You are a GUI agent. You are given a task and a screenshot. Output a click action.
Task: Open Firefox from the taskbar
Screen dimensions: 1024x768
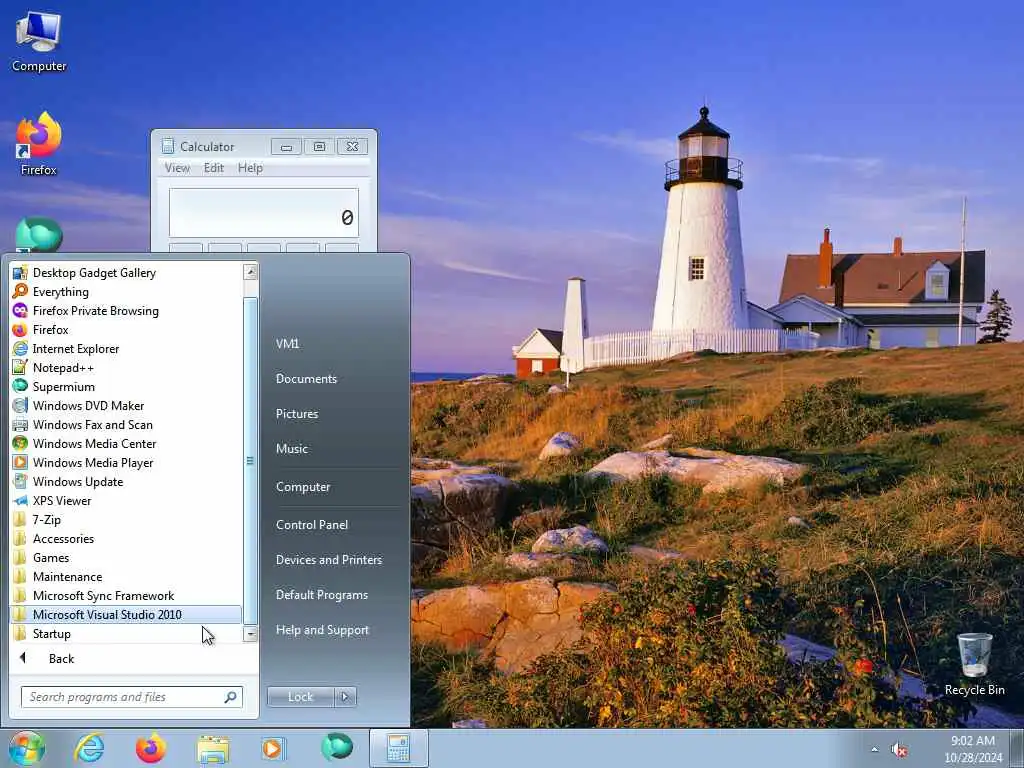click(x=151, y=748)
